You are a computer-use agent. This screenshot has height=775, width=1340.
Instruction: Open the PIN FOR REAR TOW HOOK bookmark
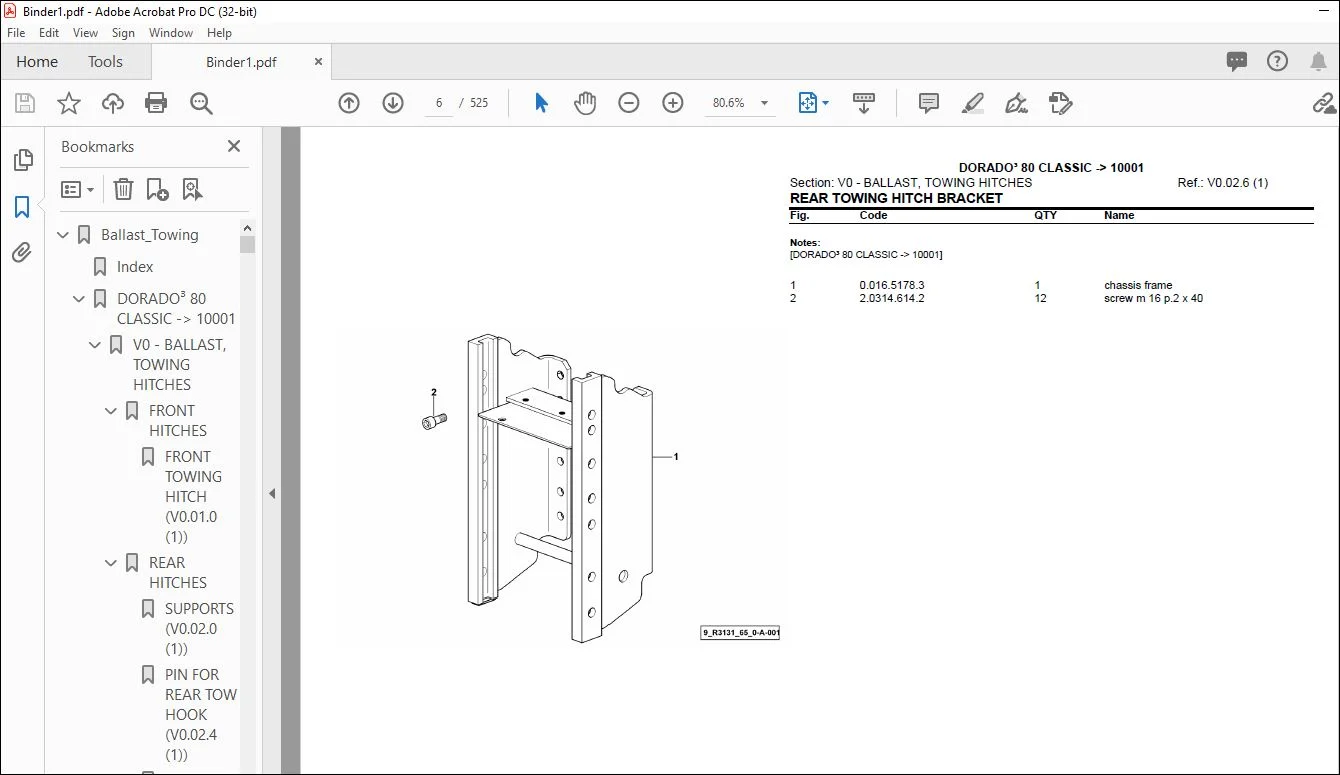(x=200, y=715)
